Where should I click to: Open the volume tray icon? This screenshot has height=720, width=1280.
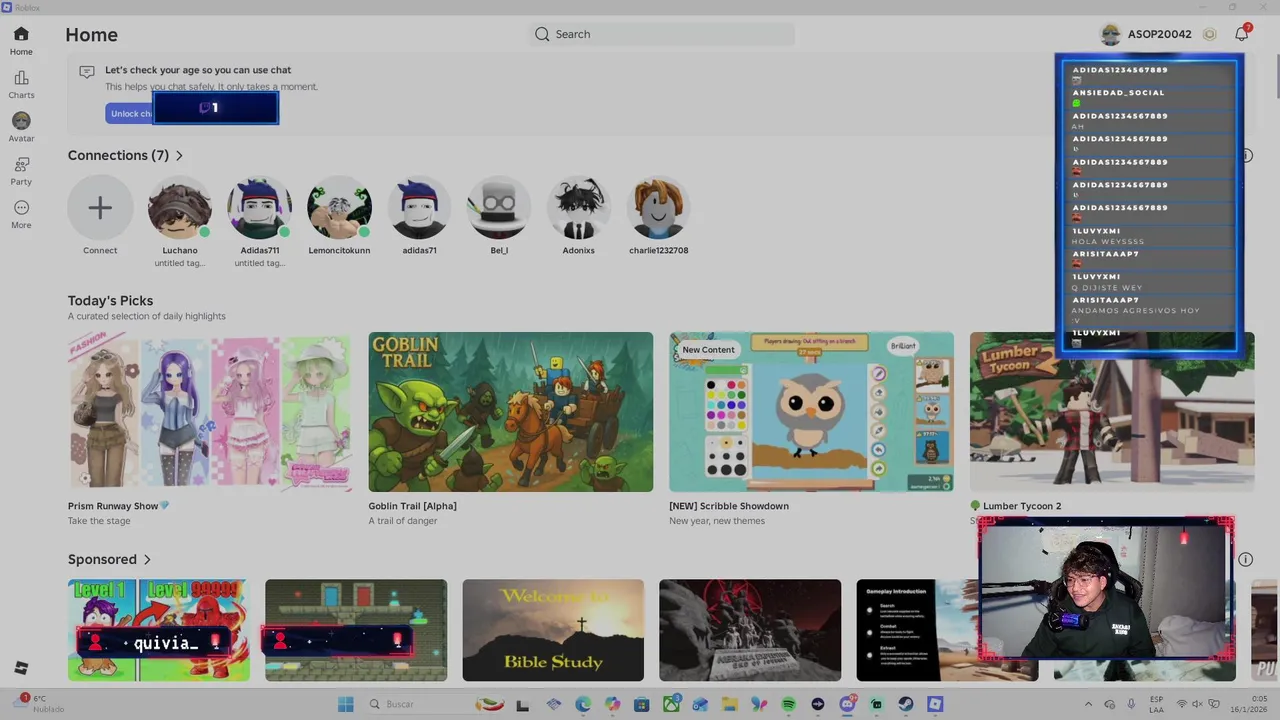click(1198, 704)
